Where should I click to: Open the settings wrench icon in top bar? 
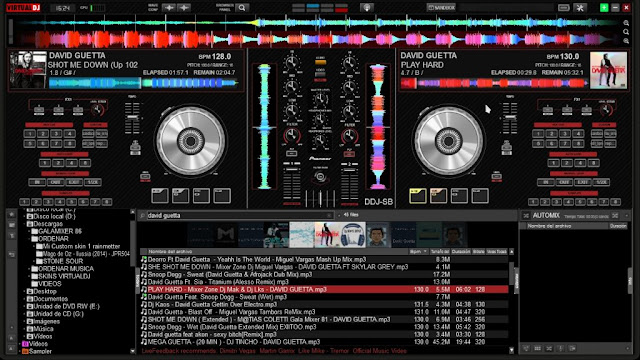coord(580,8)
